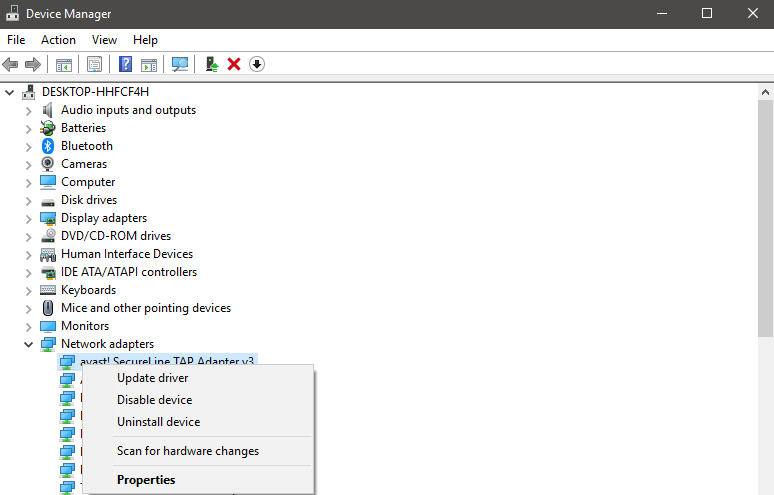
Task: Expand the Display adapters category
Action: (x=28, y=218)
